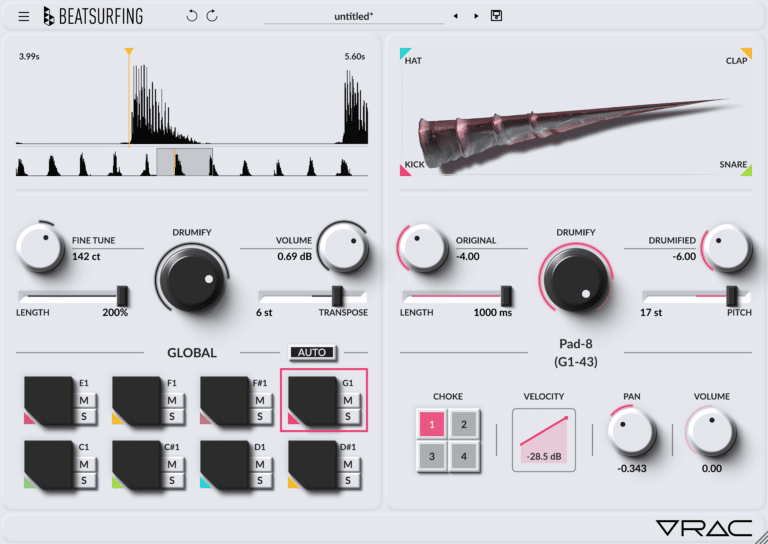Viewport: 768px width, 544px height.
Task: Click the Pan knob
Action: [632, 433]
